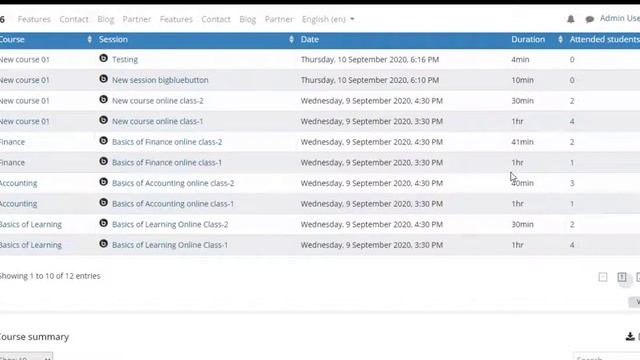Open the English (en) language dropdown
Image resolution: width=640 pixels, height=360 pixels.
[x=328, y=19]
